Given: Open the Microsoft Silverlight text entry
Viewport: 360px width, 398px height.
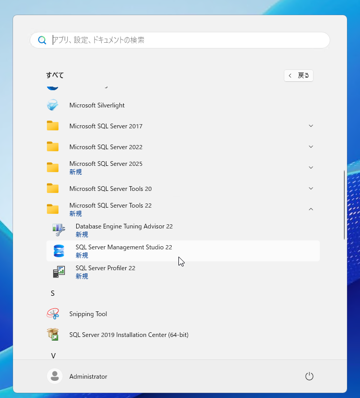Looking at the screenshot, I should [x=97, y=105].
